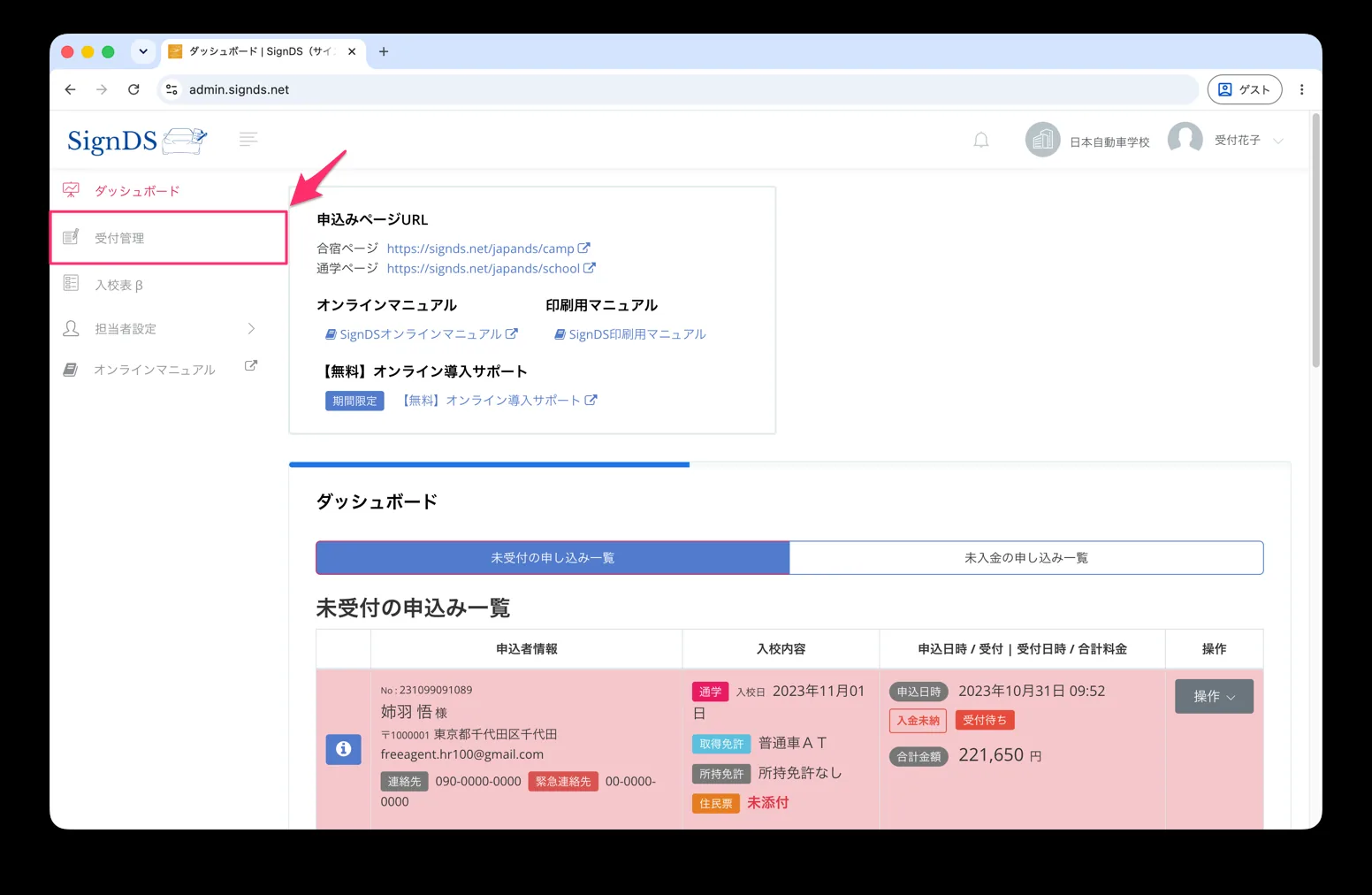Open the Chrome three-dot menu

1301,89
